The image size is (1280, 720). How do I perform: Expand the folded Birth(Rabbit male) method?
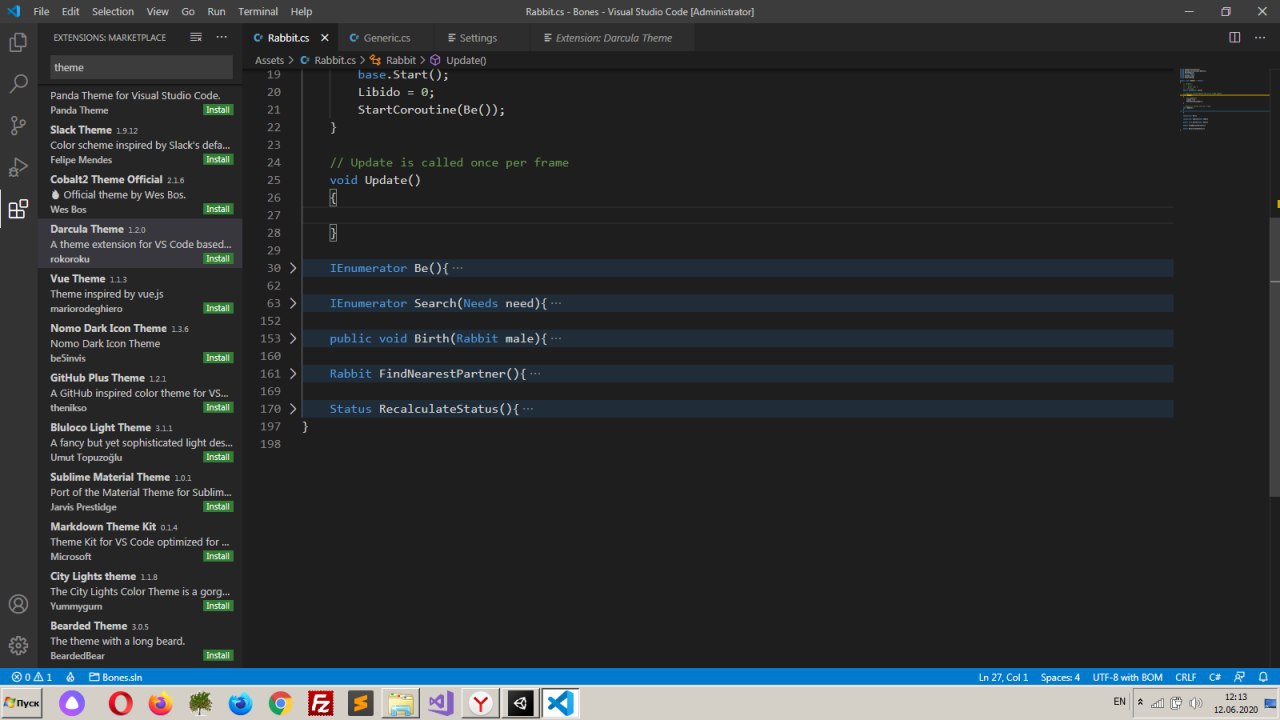click(293, 338)
